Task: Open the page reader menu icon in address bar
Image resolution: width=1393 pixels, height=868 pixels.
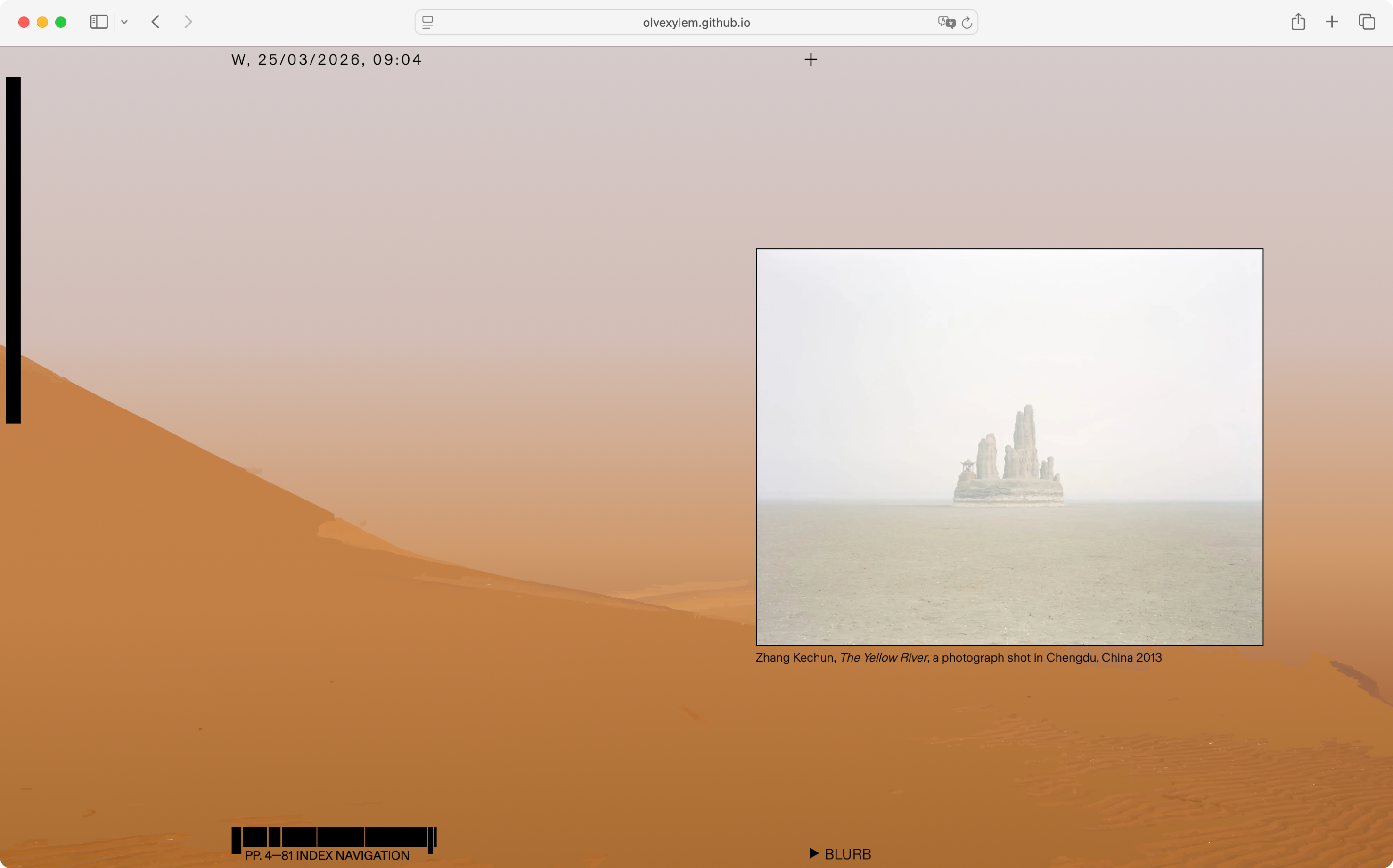Action: tap(427, 23)
